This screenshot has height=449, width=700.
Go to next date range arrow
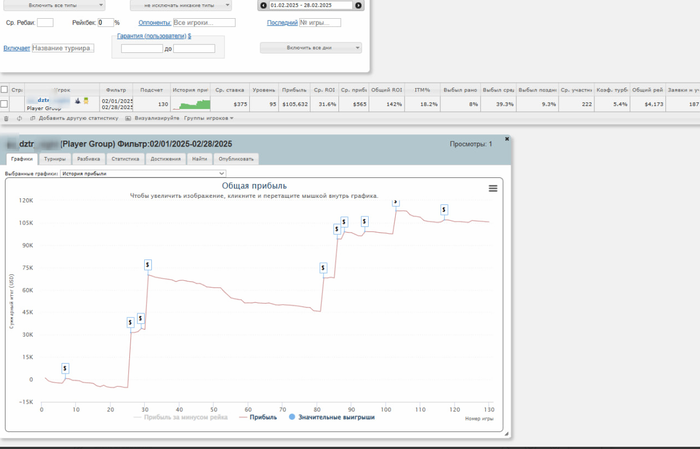[x=358, y=5]
